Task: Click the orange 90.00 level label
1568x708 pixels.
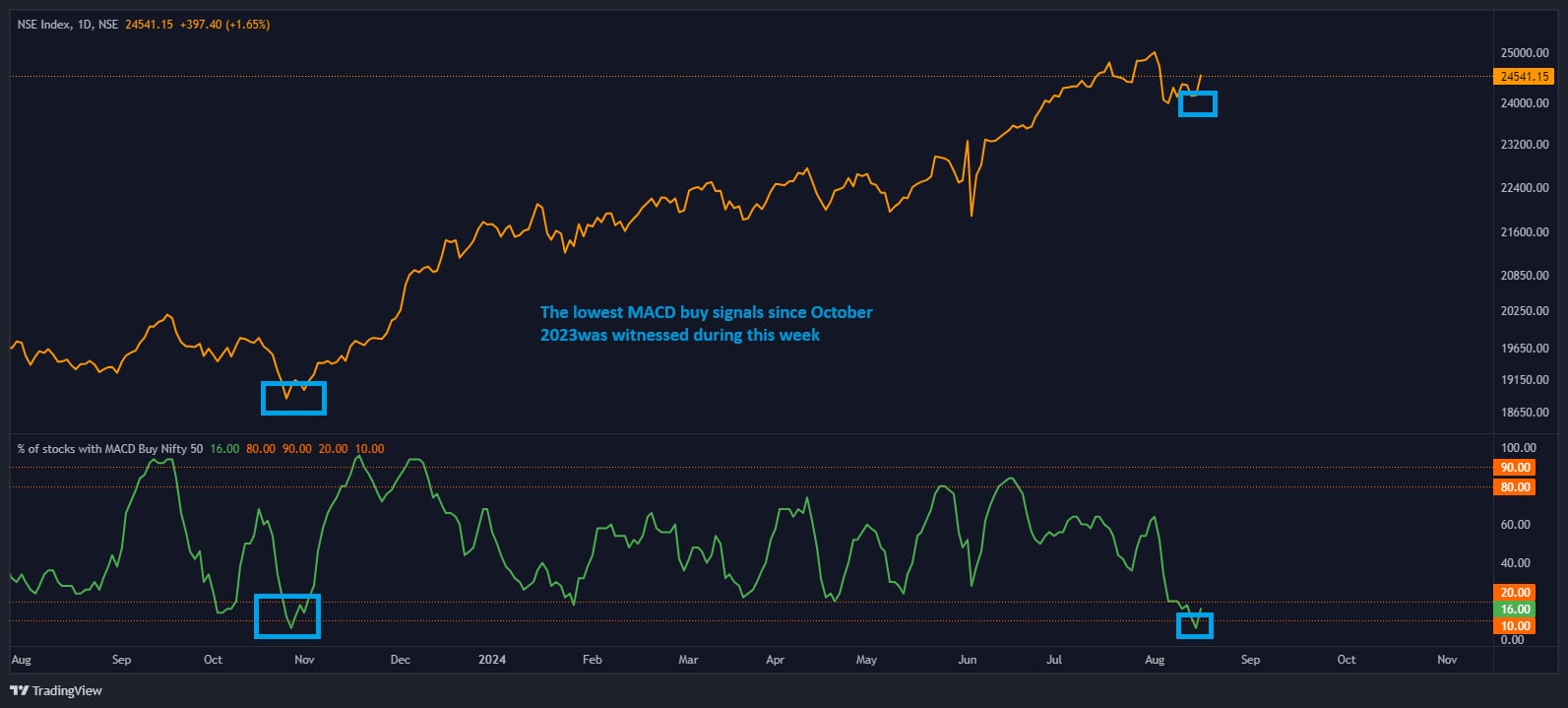Action: (x=1515, y=468)
